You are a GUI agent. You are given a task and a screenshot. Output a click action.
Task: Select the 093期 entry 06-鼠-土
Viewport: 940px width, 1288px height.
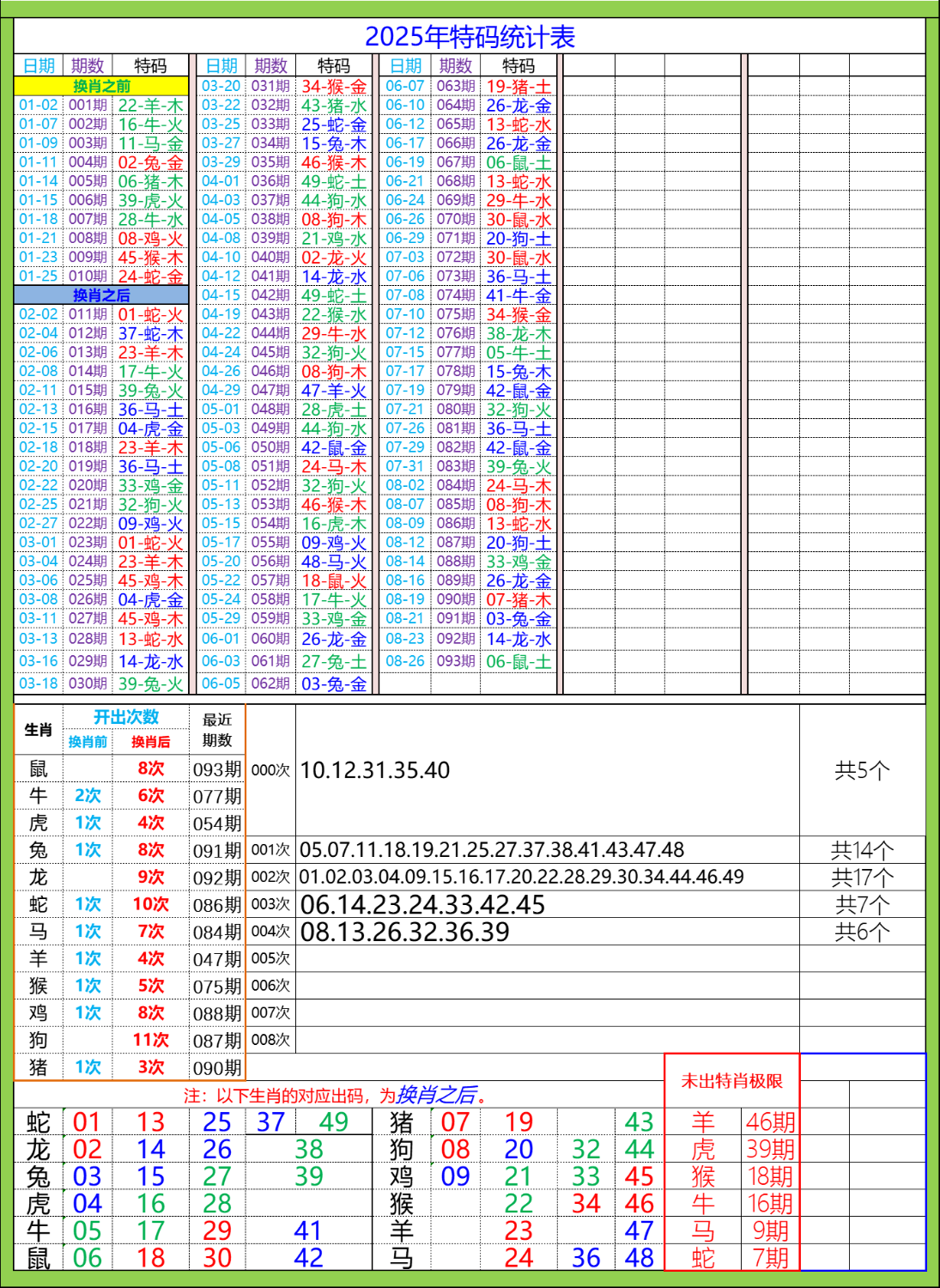coord(472,661)
